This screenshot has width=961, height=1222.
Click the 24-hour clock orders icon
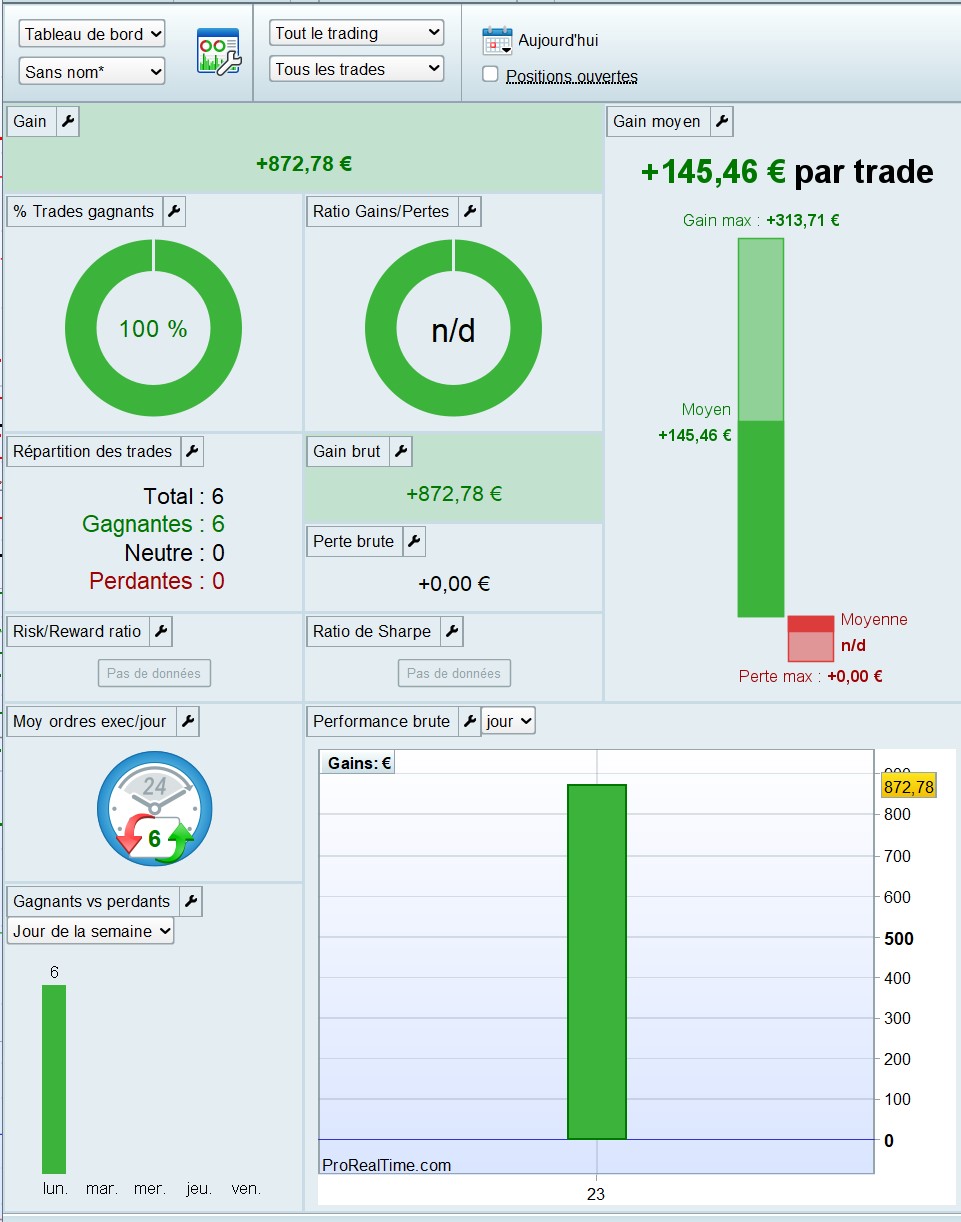(x=154, y=808)
